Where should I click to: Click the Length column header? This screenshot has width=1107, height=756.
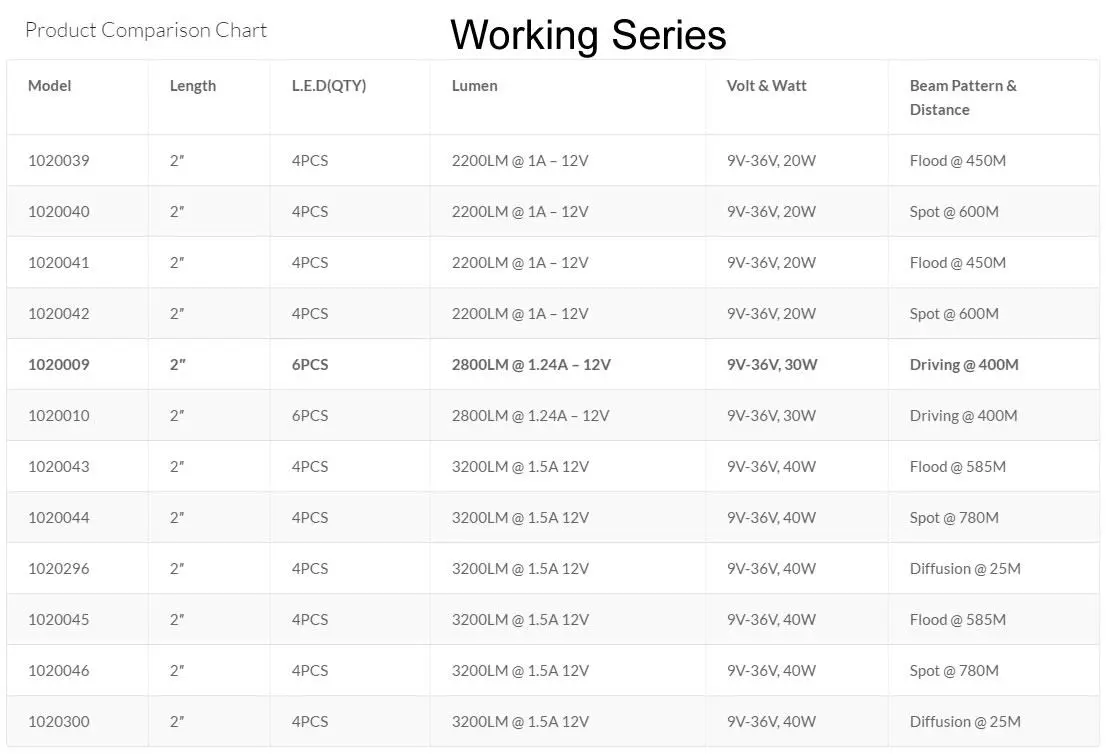click(193, 85)
